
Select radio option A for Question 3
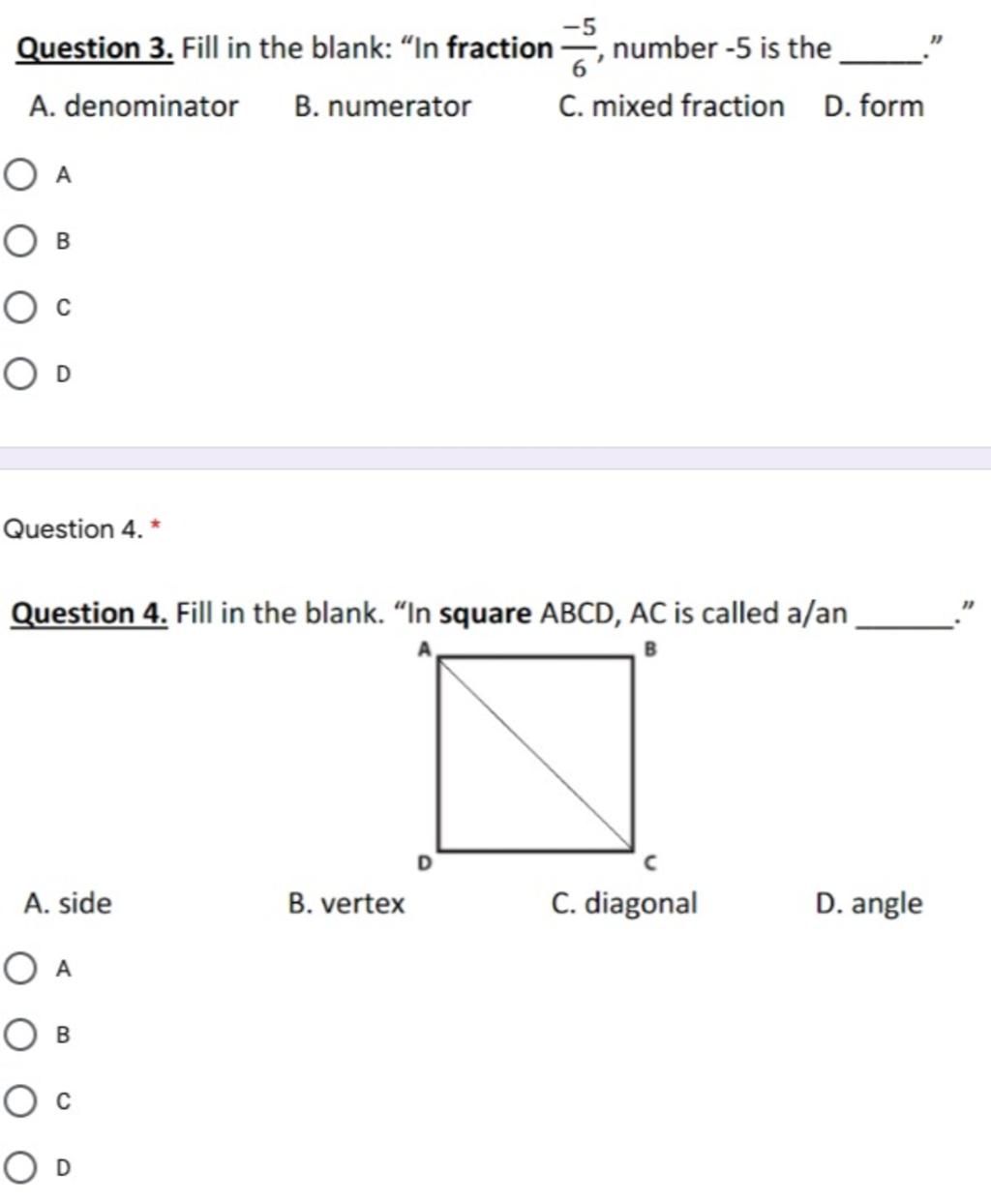[x=21, y=175]
